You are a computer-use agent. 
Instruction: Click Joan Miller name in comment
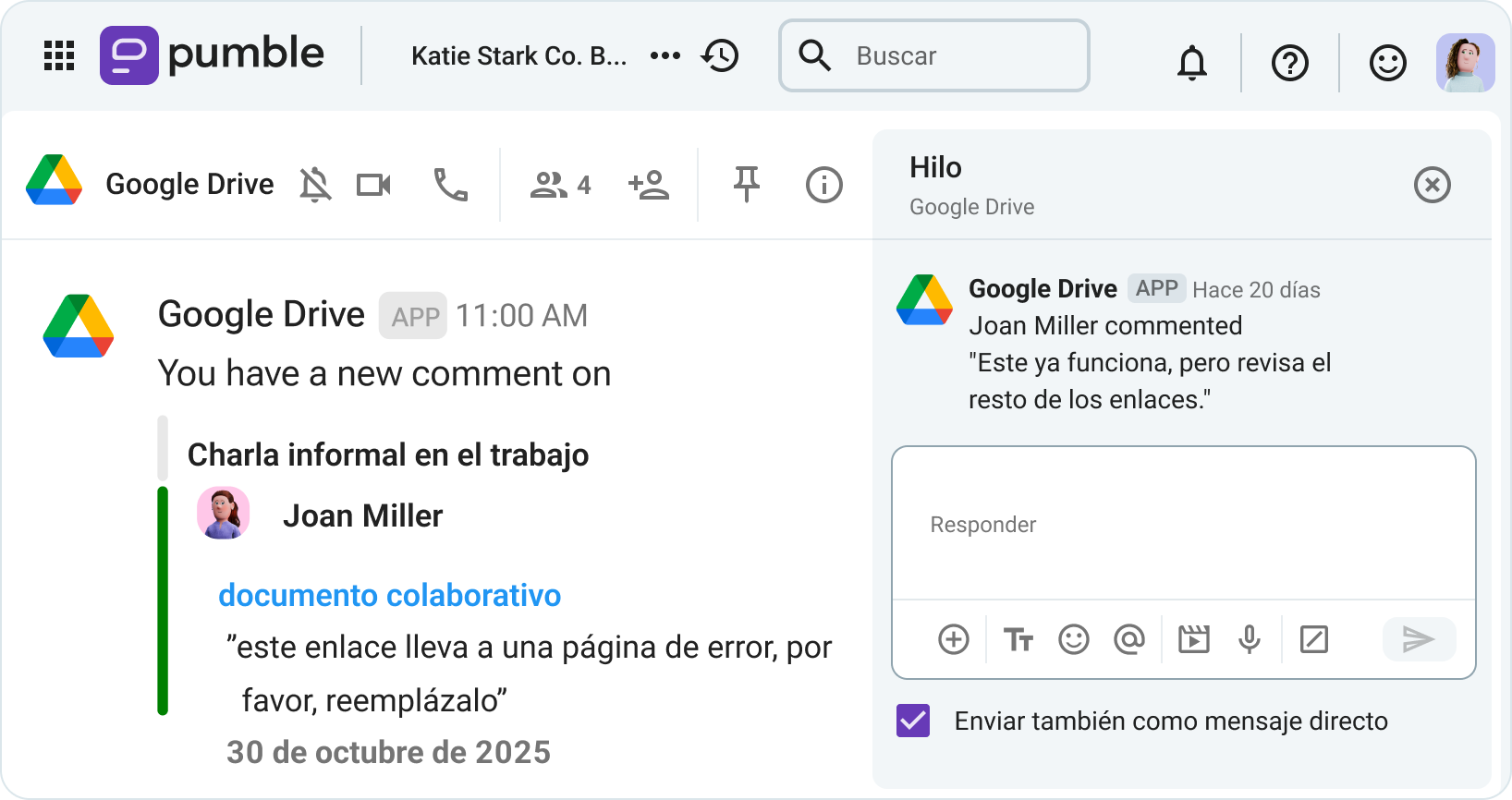click(363, 515)
